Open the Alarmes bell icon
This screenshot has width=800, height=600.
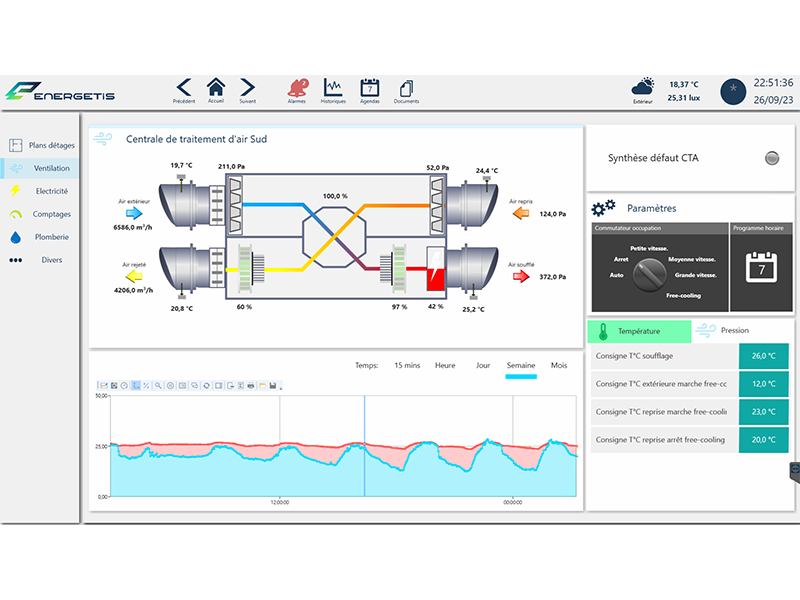(297, 87)
